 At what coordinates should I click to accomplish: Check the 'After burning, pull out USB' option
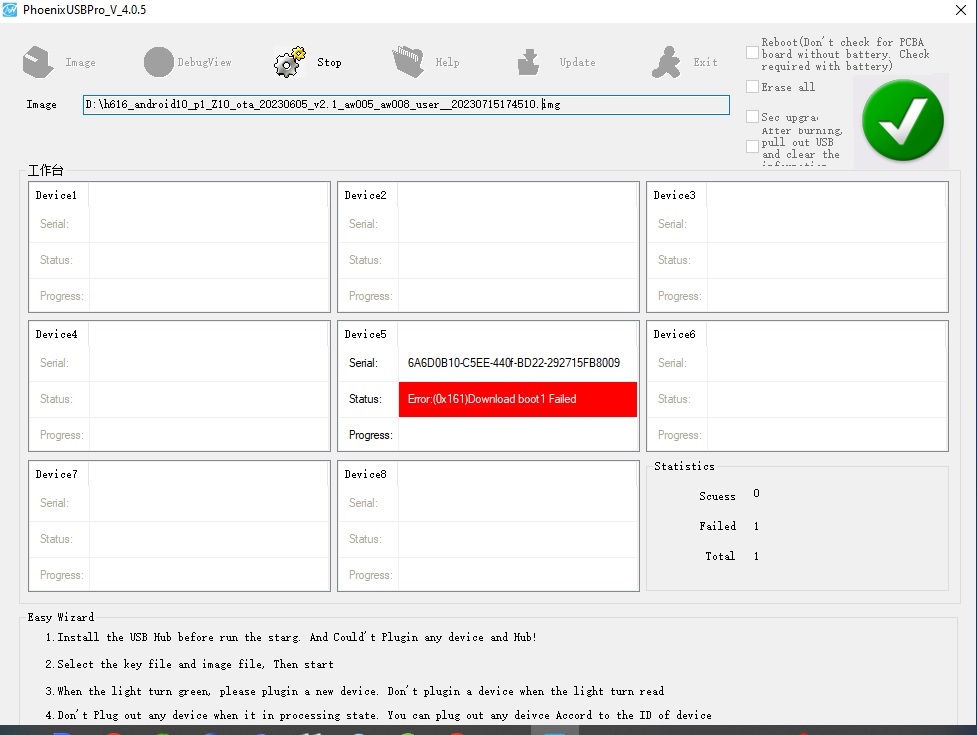pyautogui.click(x=752, y=146)
